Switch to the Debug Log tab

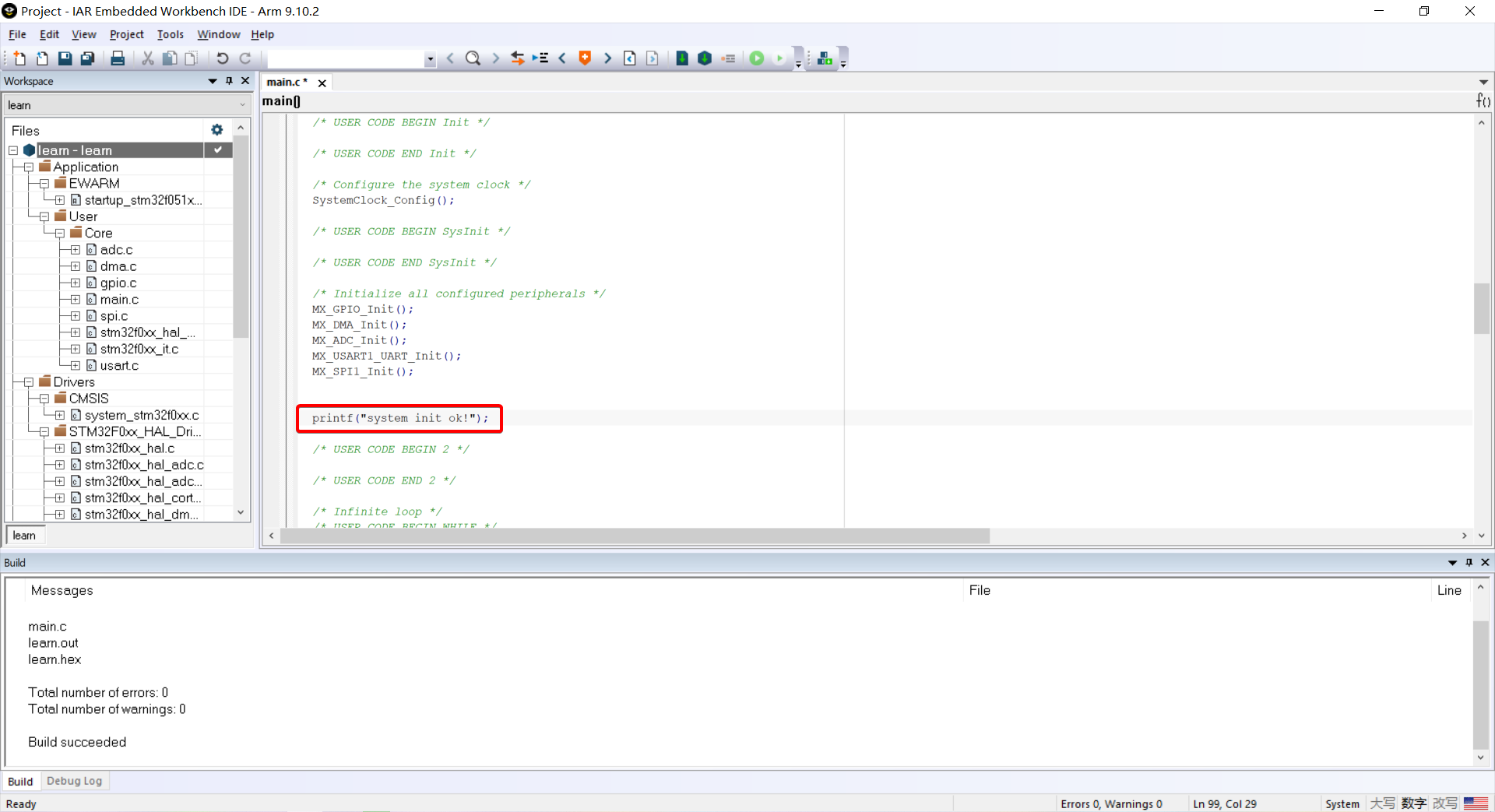[x=74, y=781]
